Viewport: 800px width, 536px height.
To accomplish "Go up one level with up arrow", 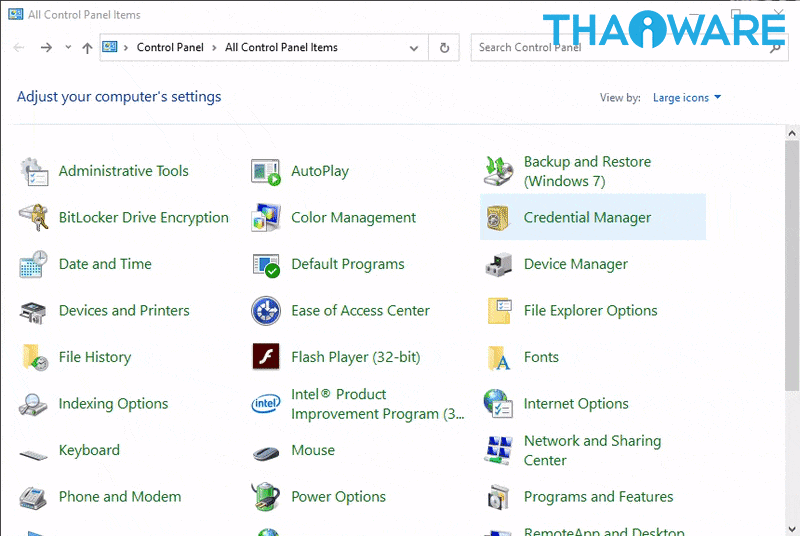I will pyautogui.click(x=87, y=48).
